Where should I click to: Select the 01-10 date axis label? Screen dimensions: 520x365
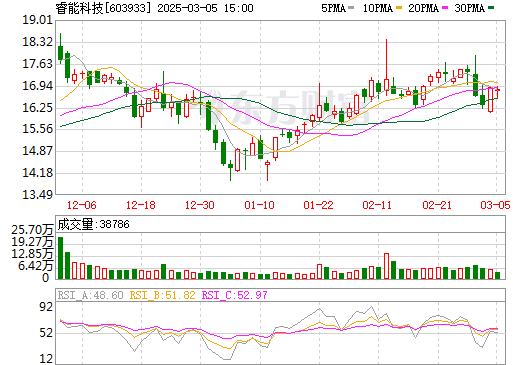click(259, 205)
